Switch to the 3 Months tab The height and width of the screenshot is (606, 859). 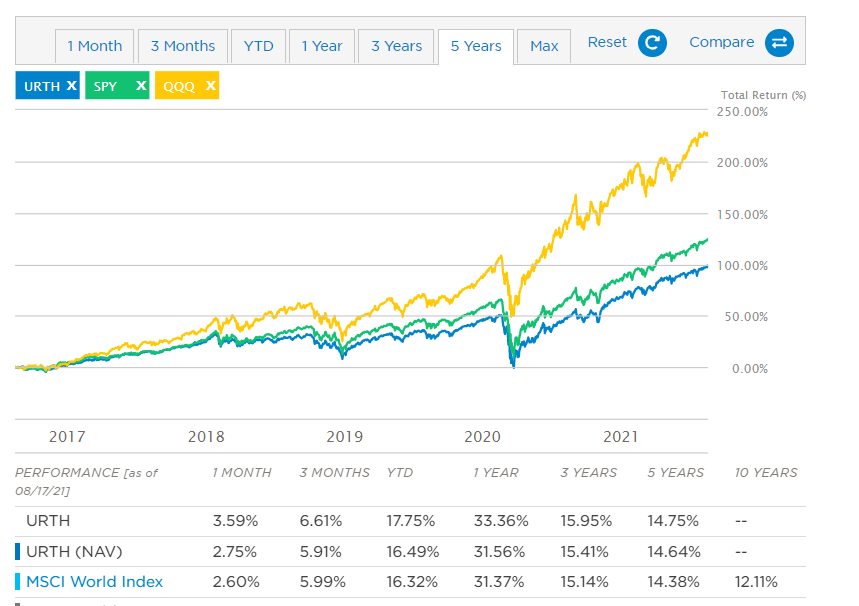pos(183,47)
